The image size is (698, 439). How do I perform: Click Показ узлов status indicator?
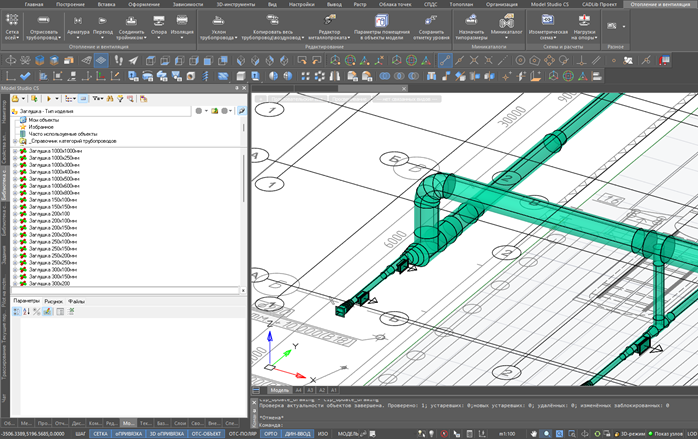pyautogui.click(x=666, y=433)
